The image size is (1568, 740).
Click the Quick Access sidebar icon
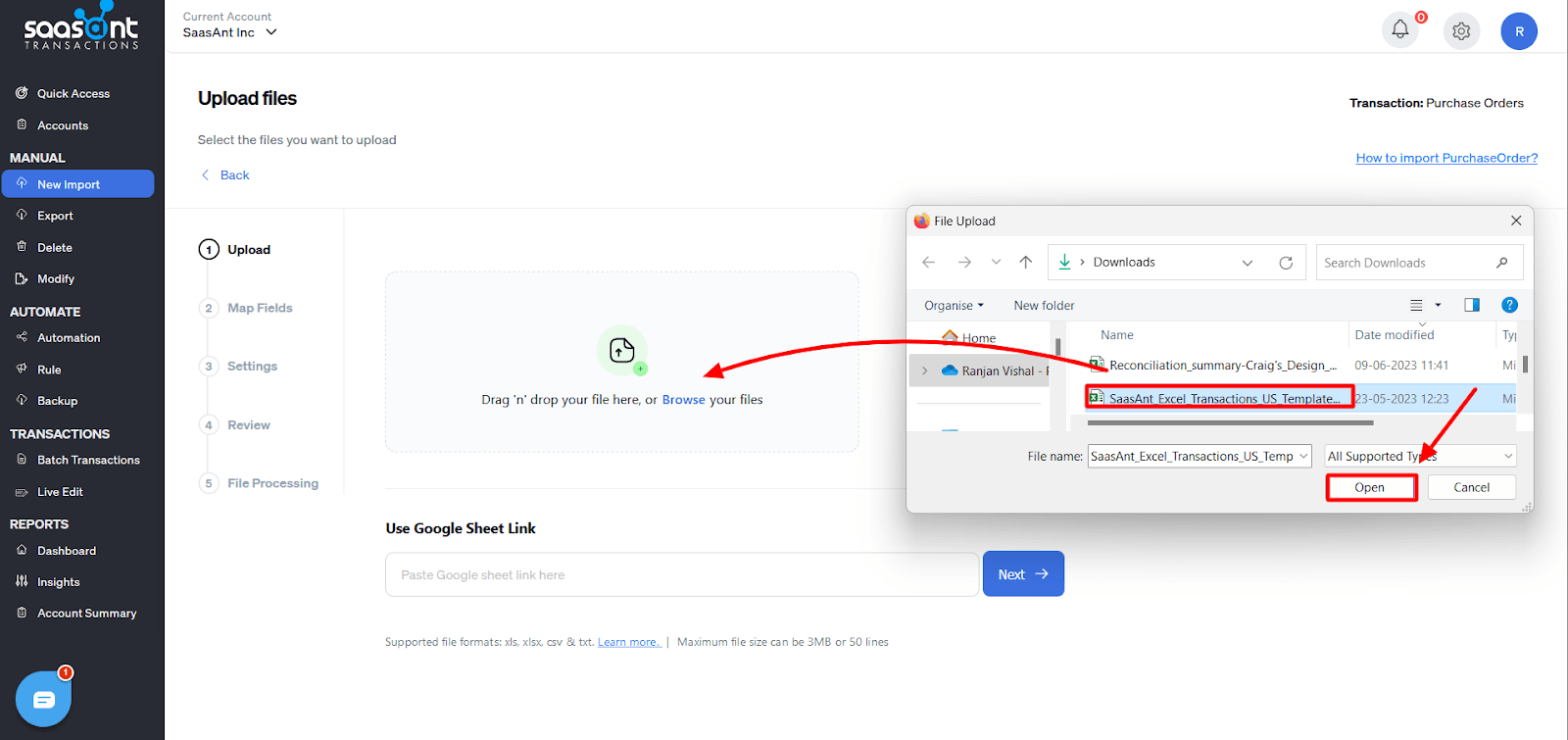pyautogui.click(x=22, y=93)
